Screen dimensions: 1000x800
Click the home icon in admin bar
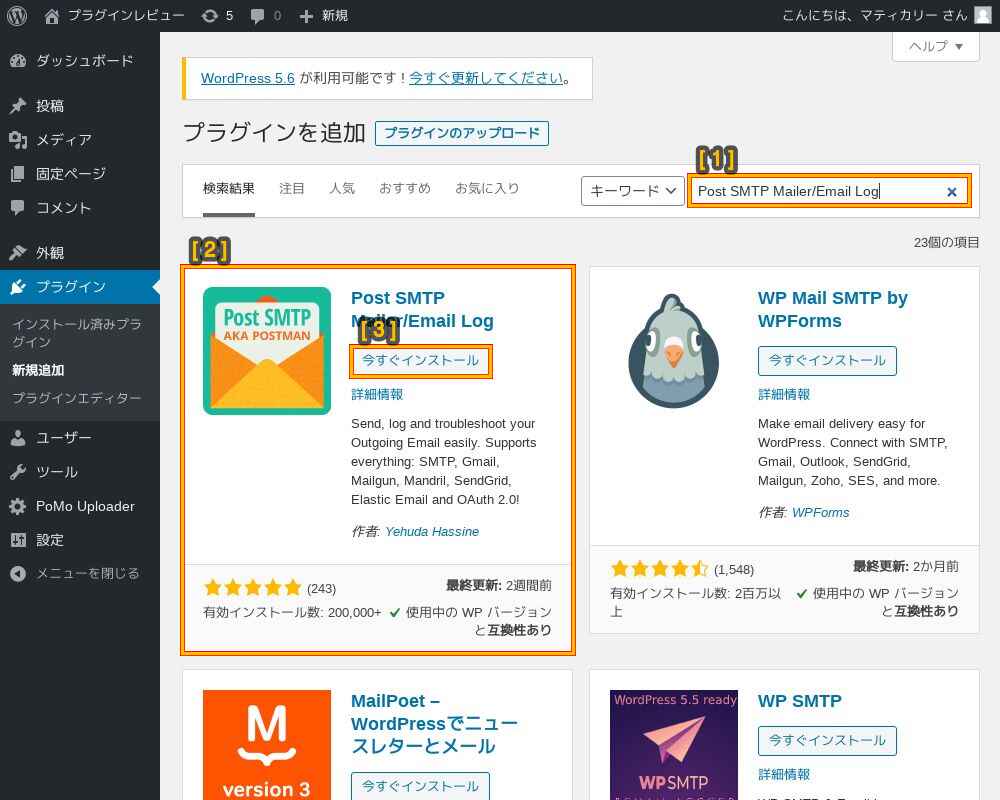(52, 16)
